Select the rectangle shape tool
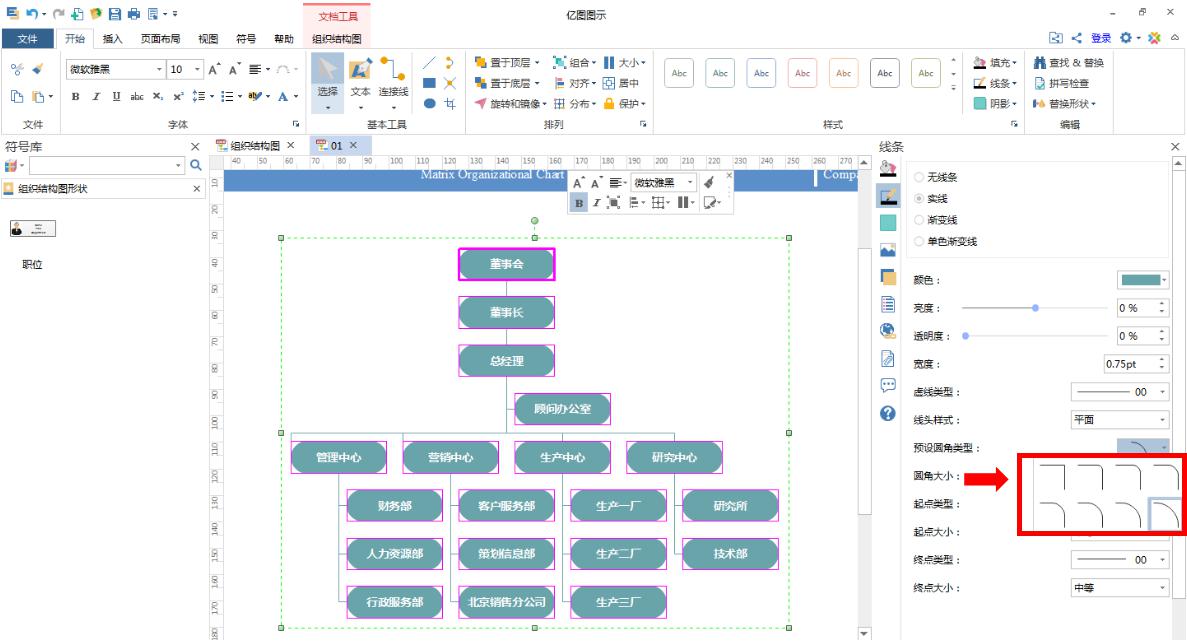 click(429, 83)
